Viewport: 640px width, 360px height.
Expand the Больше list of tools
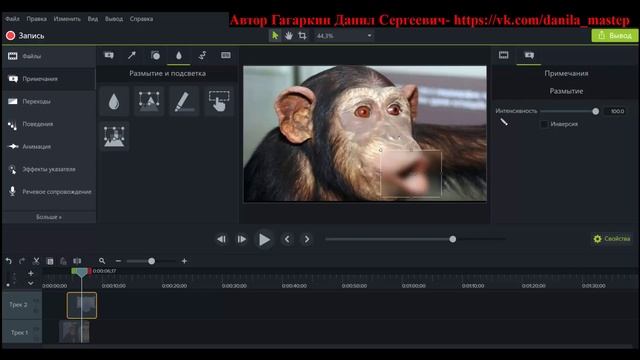pos(49,217)
